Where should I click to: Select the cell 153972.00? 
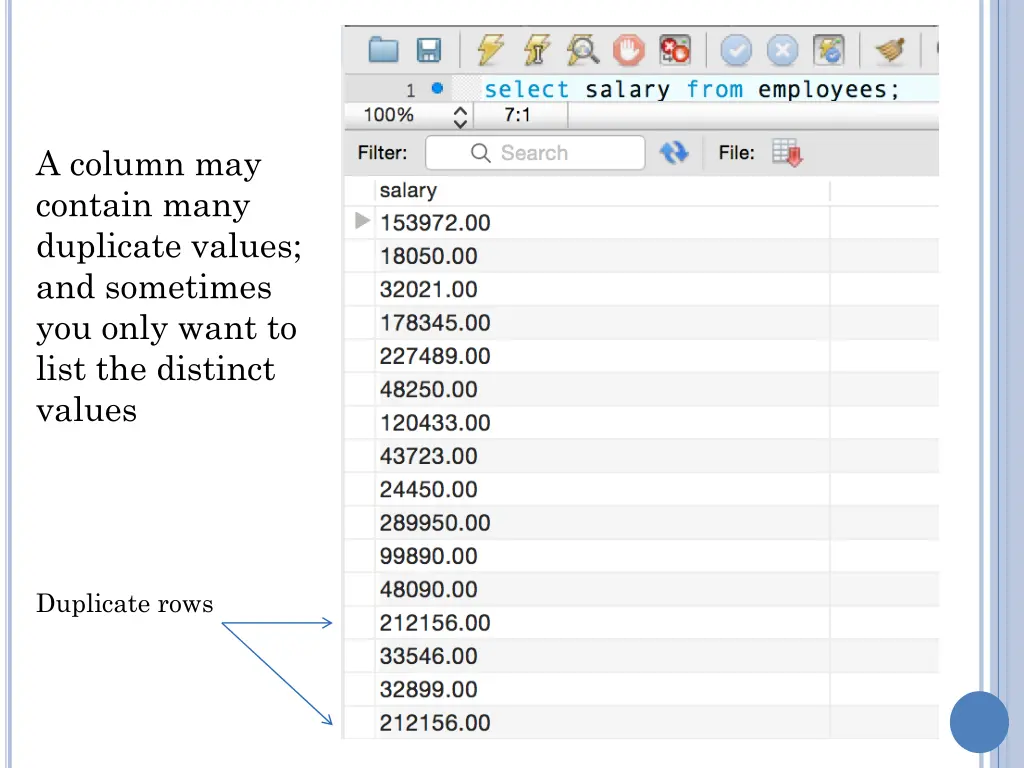tap(603, 223)
